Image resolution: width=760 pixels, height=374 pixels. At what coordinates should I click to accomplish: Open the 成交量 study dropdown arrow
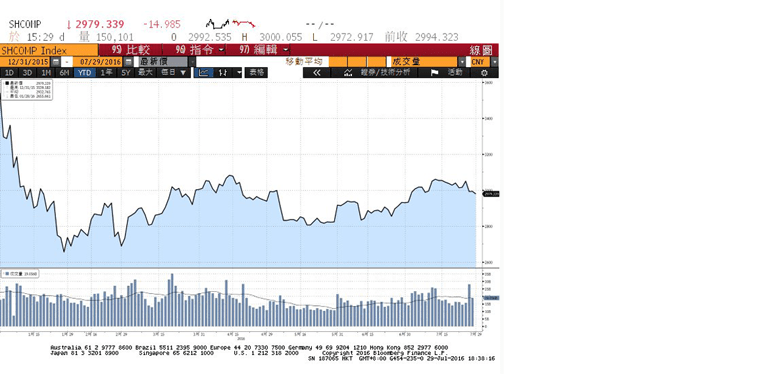tap(462, 62)
